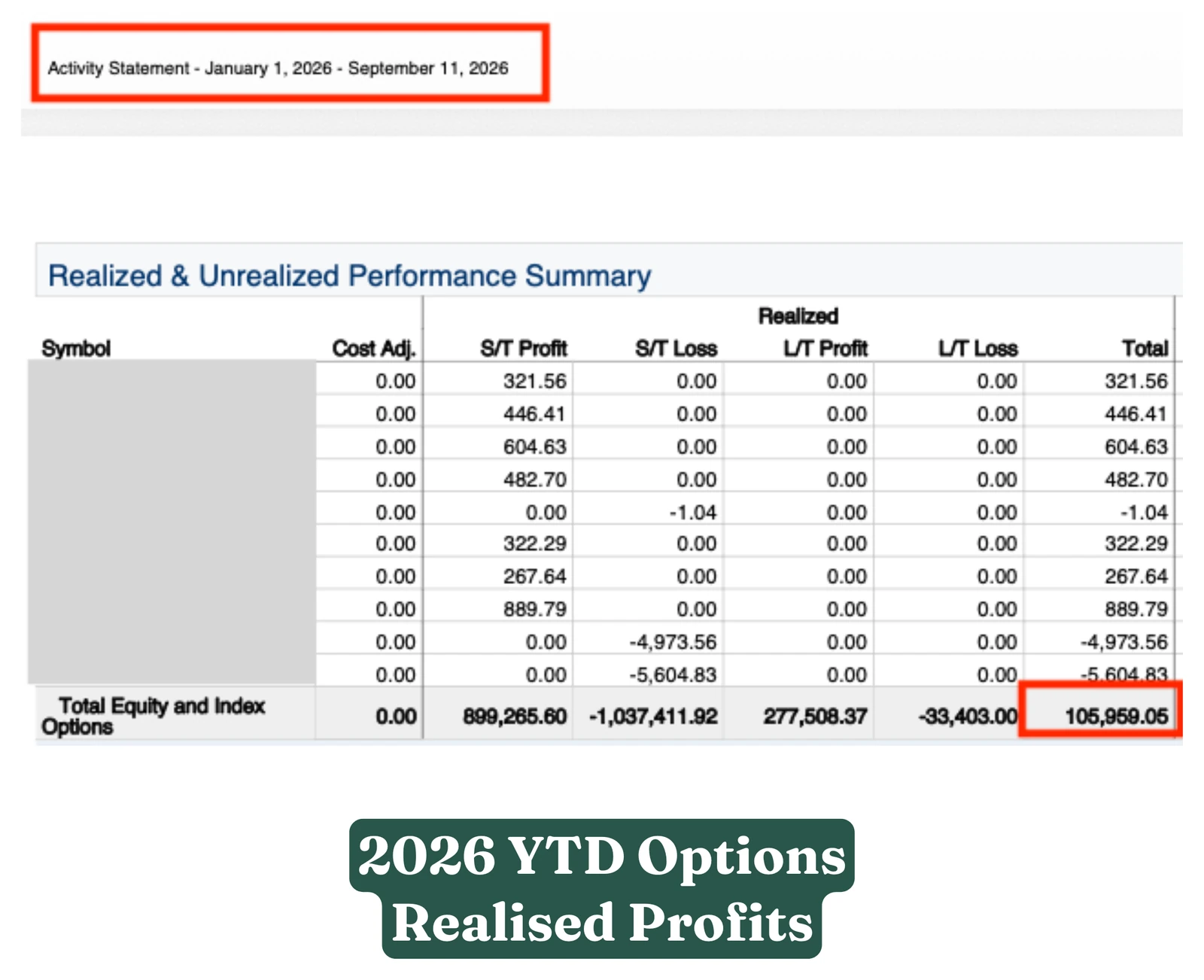Viewport: 1204px width, 980px height.
Task: Select the 277,508.37 total L/T Profit value
Action: [x=816, y=716]
